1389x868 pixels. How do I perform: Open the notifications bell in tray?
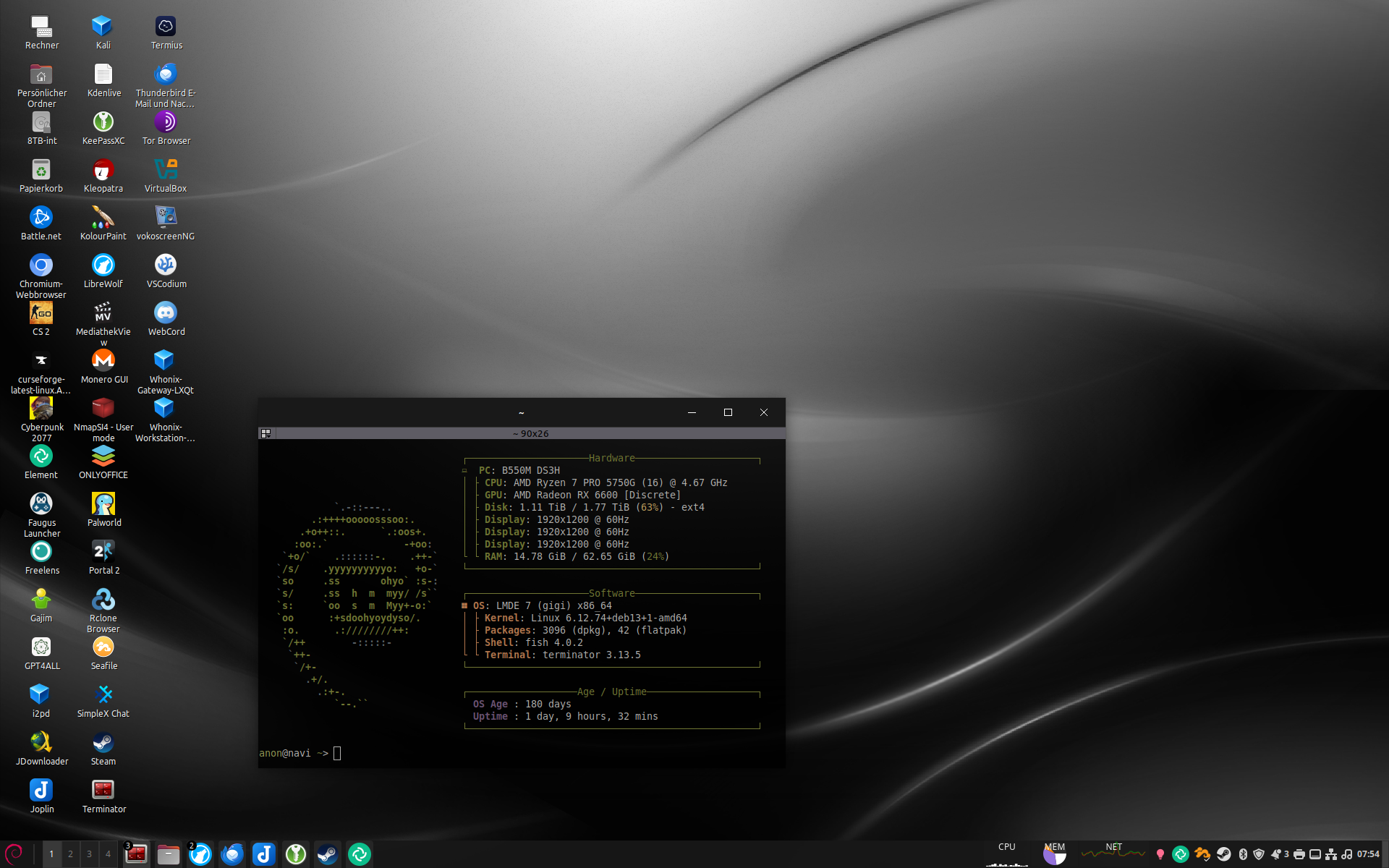coord(1278,854)
